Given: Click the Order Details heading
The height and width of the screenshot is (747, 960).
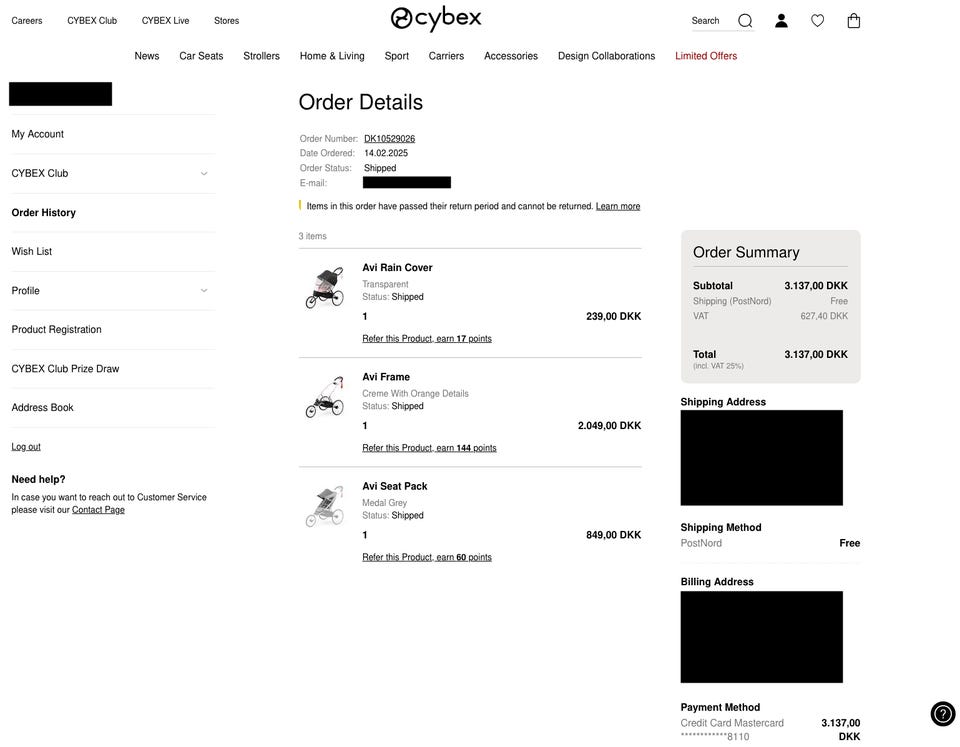Looking at the screenshot, I should click(x=361, y=102).
